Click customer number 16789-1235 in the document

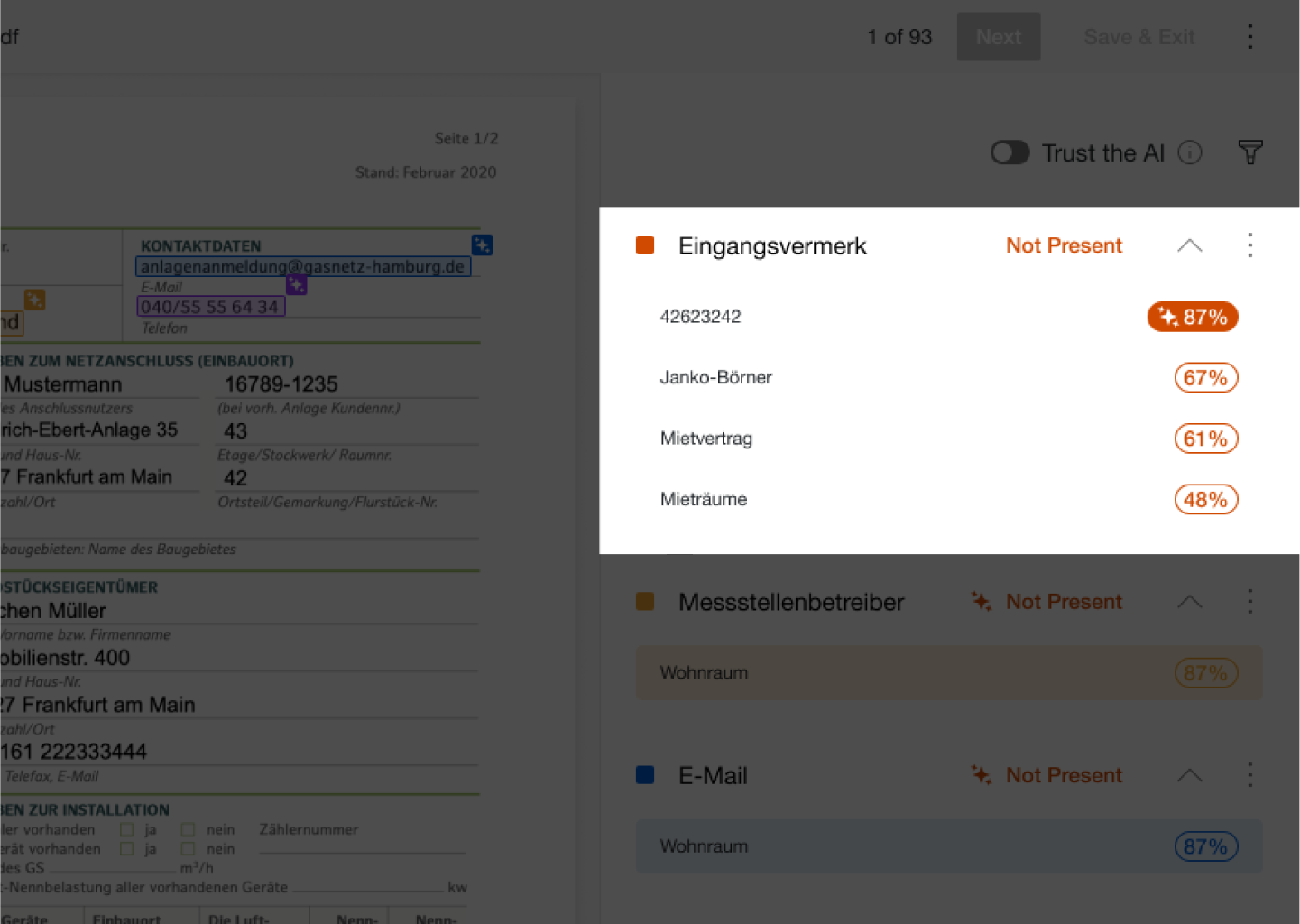pos(281,384)
